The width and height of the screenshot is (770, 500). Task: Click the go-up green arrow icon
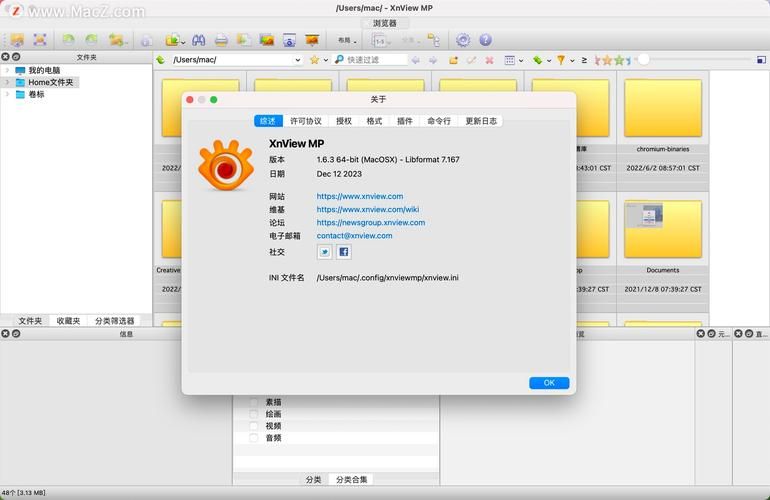click(161, 59)
